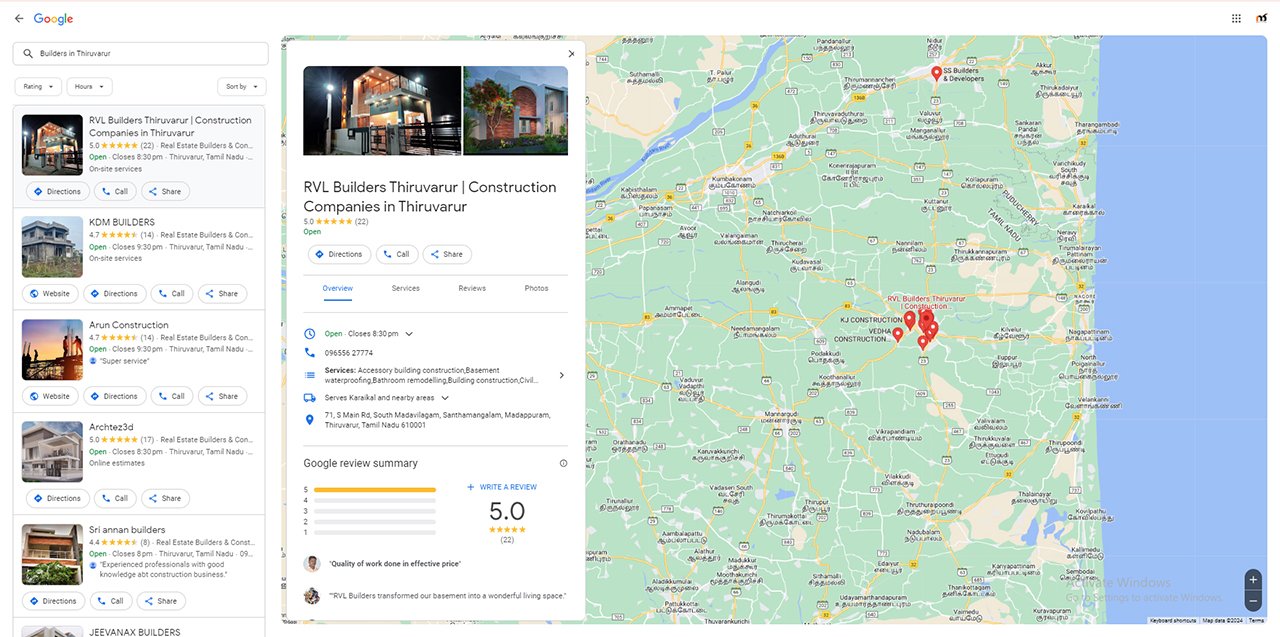Click the Builders in Thiruvarur search field
This screenshot has height=637, width=1280.
tap(141, 53)
